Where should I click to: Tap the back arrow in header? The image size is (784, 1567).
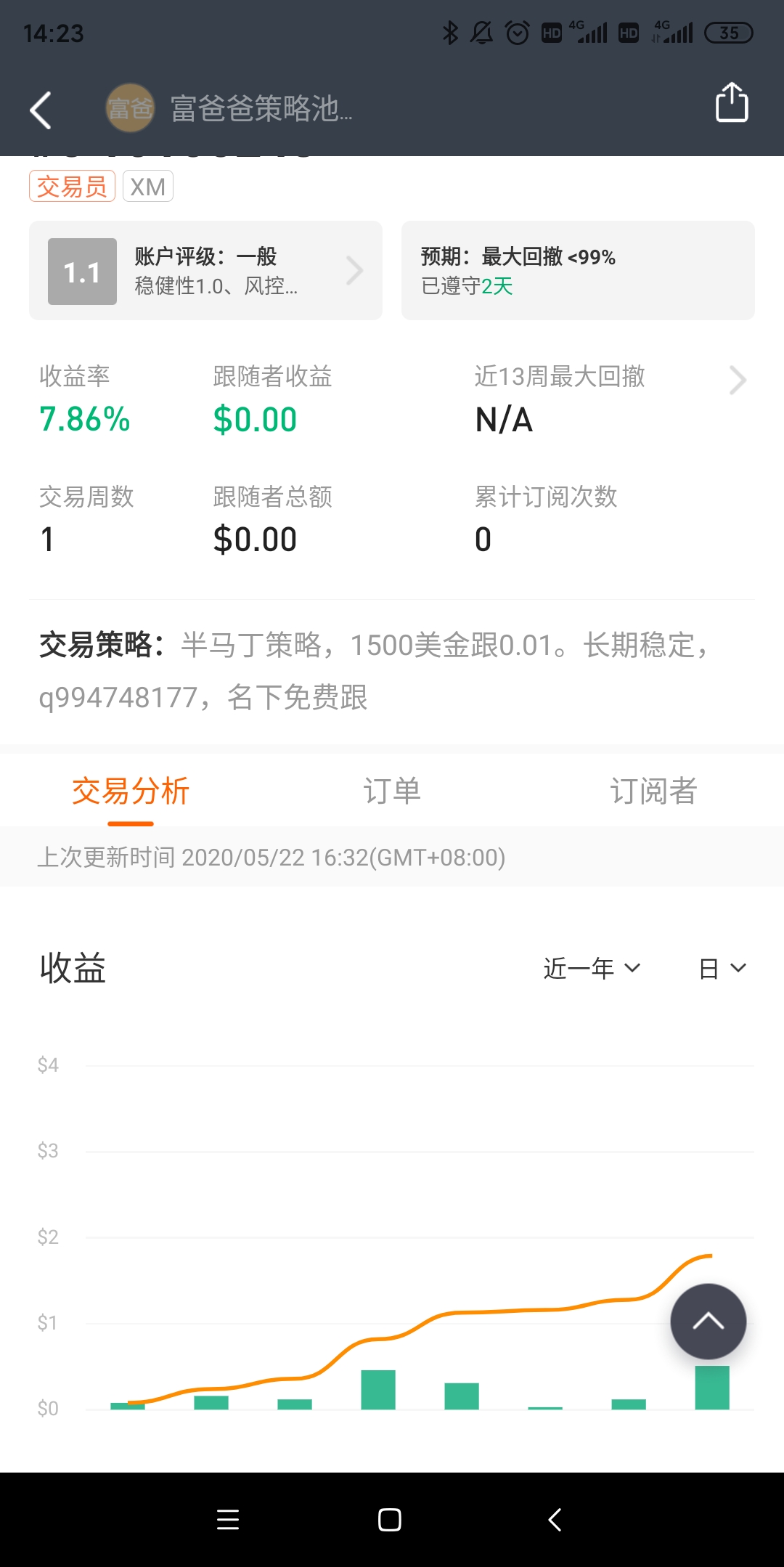(x=41, y=110)
